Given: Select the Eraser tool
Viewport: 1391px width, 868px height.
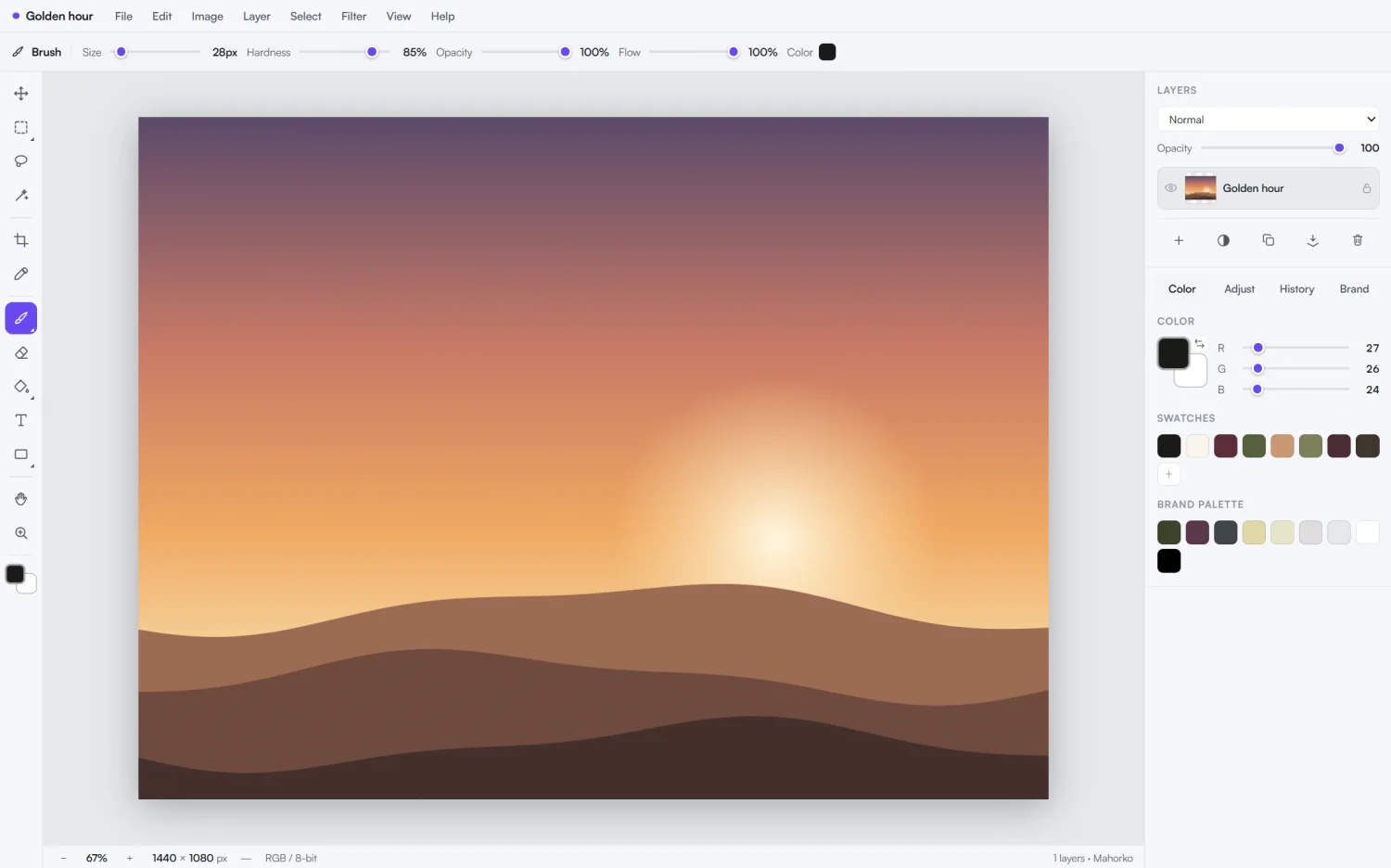Looking at the screenshot, I should (20, 353).
